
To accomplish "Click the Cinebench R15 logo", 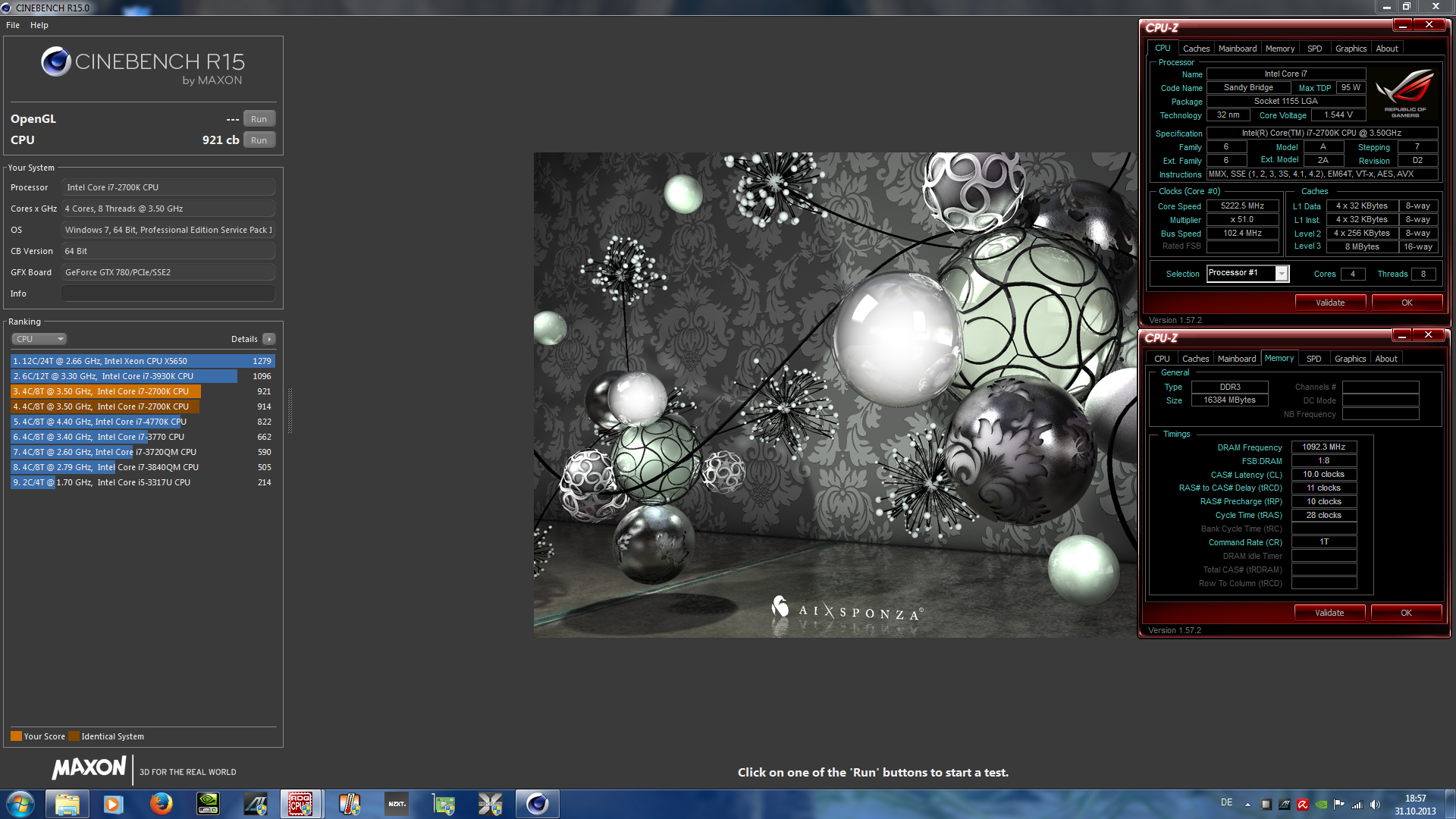I will click(143, 65).
